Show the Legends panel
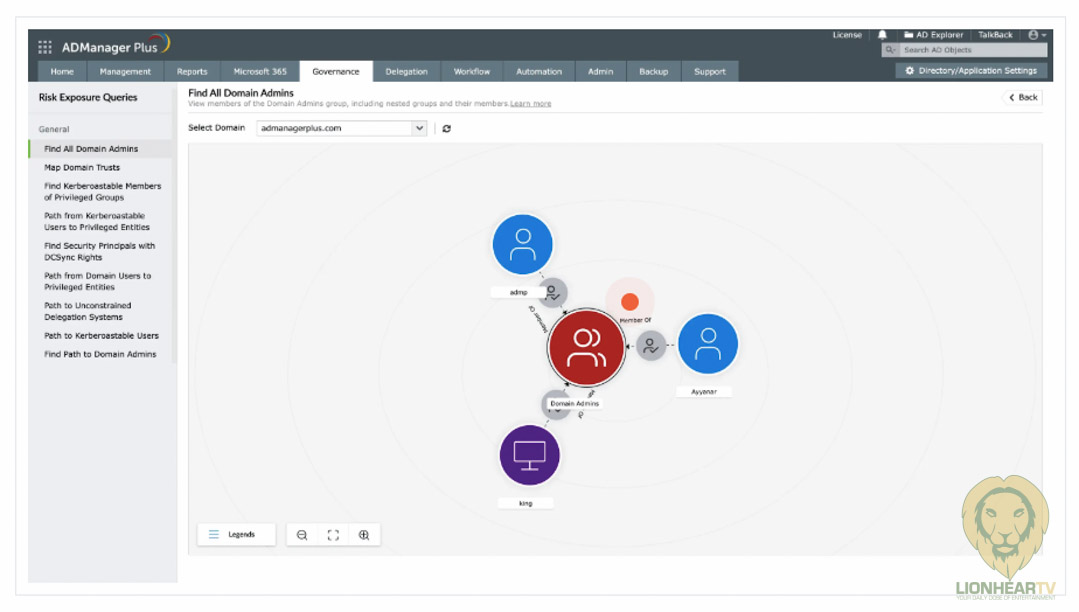This screenshot has height=612, width=1079. pyautogui.click(x=236, y=535)
